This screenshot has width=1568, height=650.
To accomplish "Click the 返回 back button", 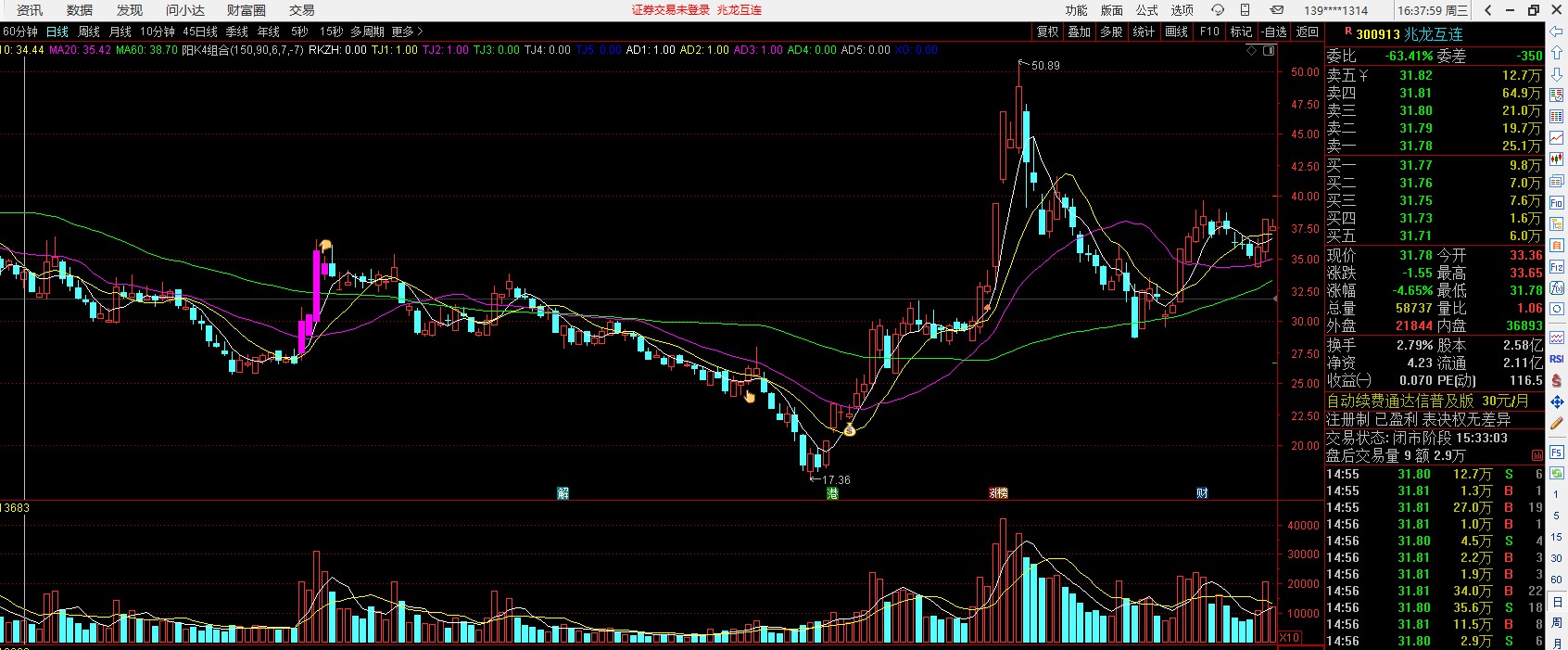I will [x=1307, y=32].
